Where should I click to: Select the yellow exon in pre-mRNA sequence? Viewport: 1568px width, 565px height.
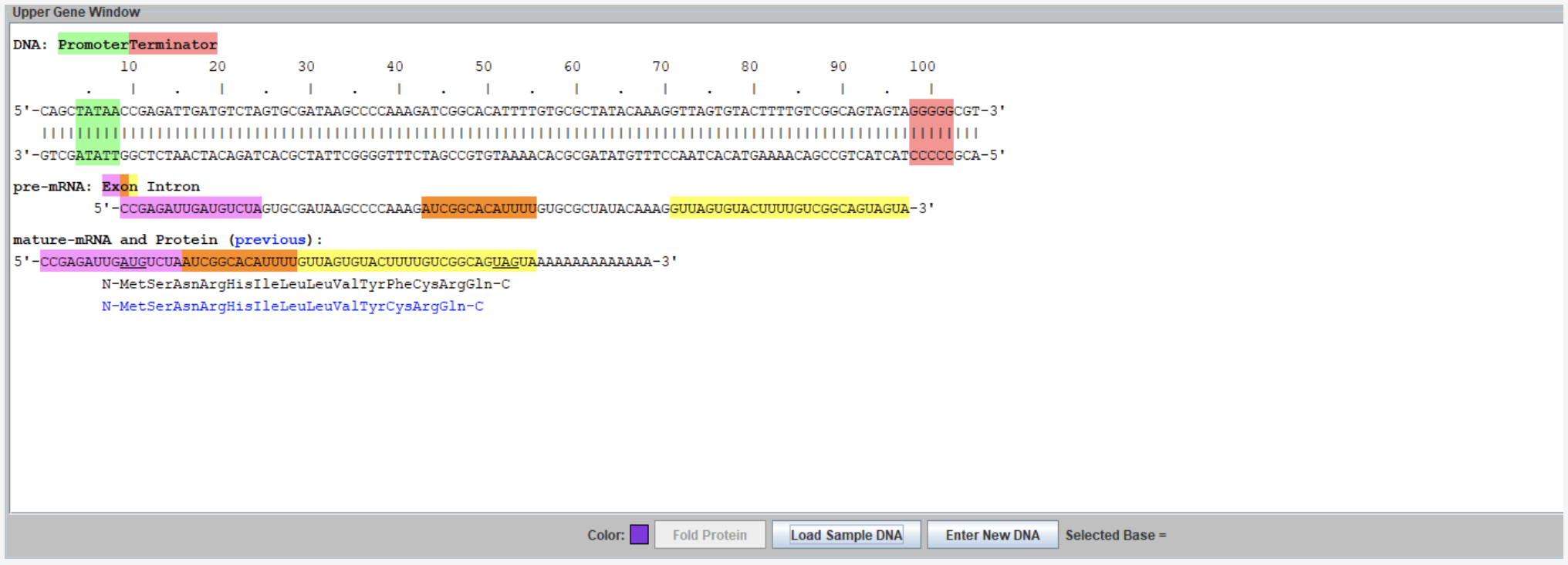point(789,208)
